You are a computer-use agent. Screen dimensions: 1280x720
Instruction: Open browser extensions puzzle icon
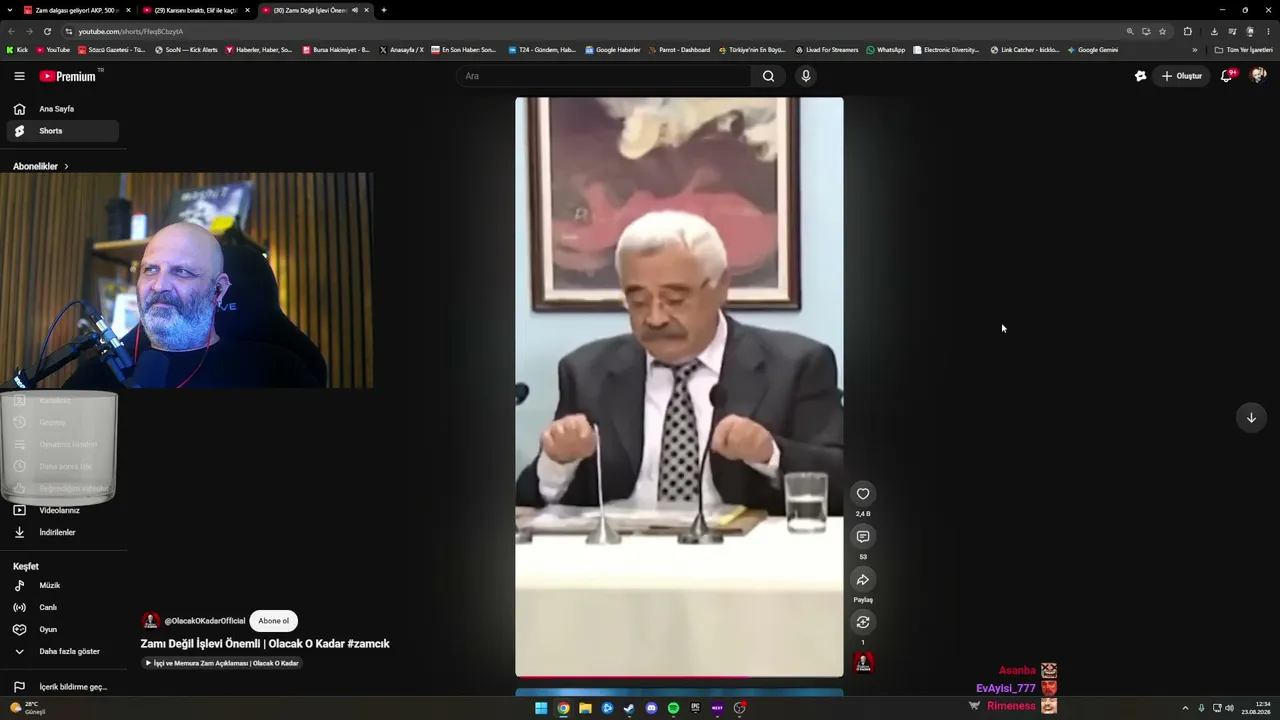pyautogui.click(x=1188, y=31)
